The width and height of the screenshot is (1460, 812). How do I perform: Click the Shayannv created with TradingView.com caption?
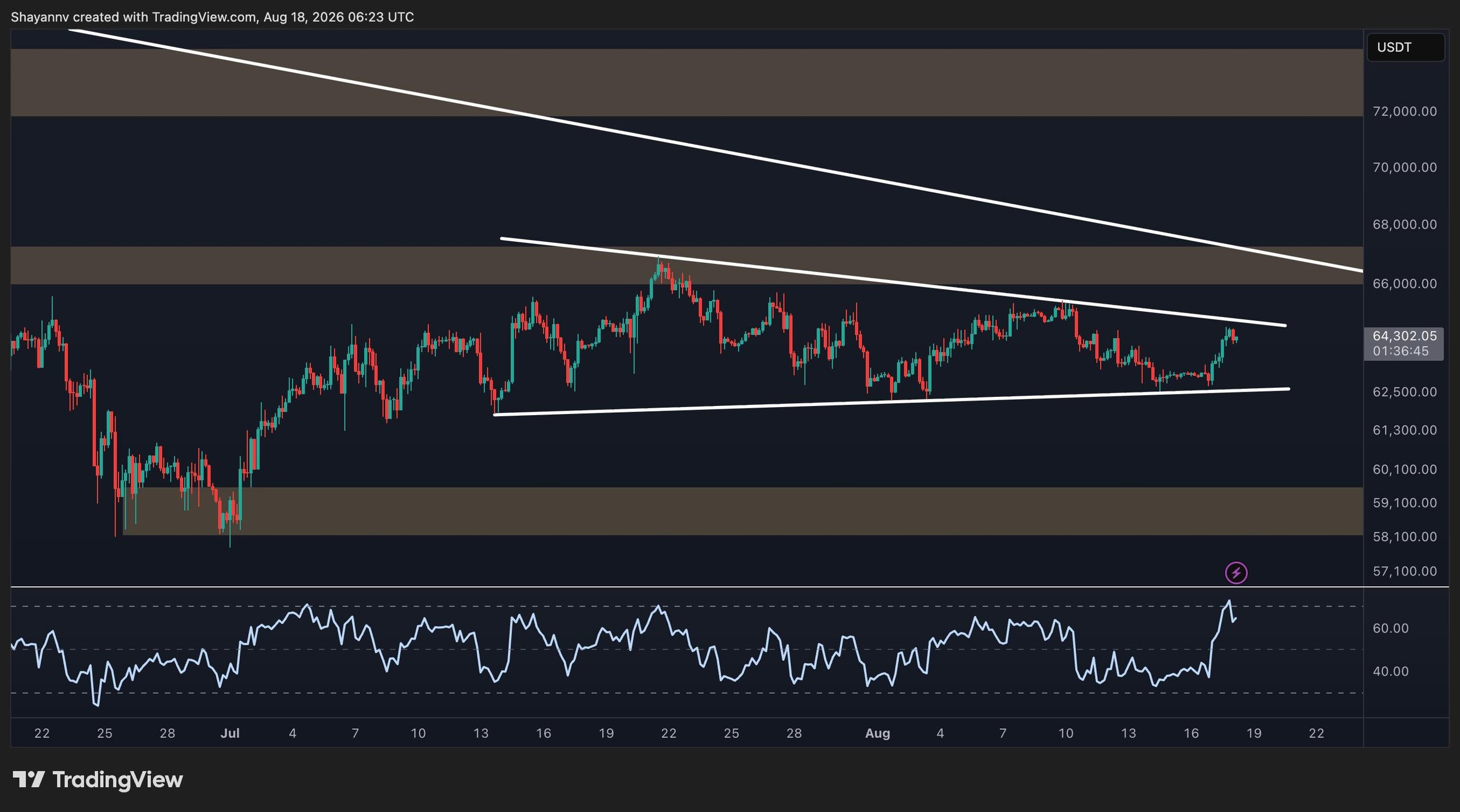[212, 17]
